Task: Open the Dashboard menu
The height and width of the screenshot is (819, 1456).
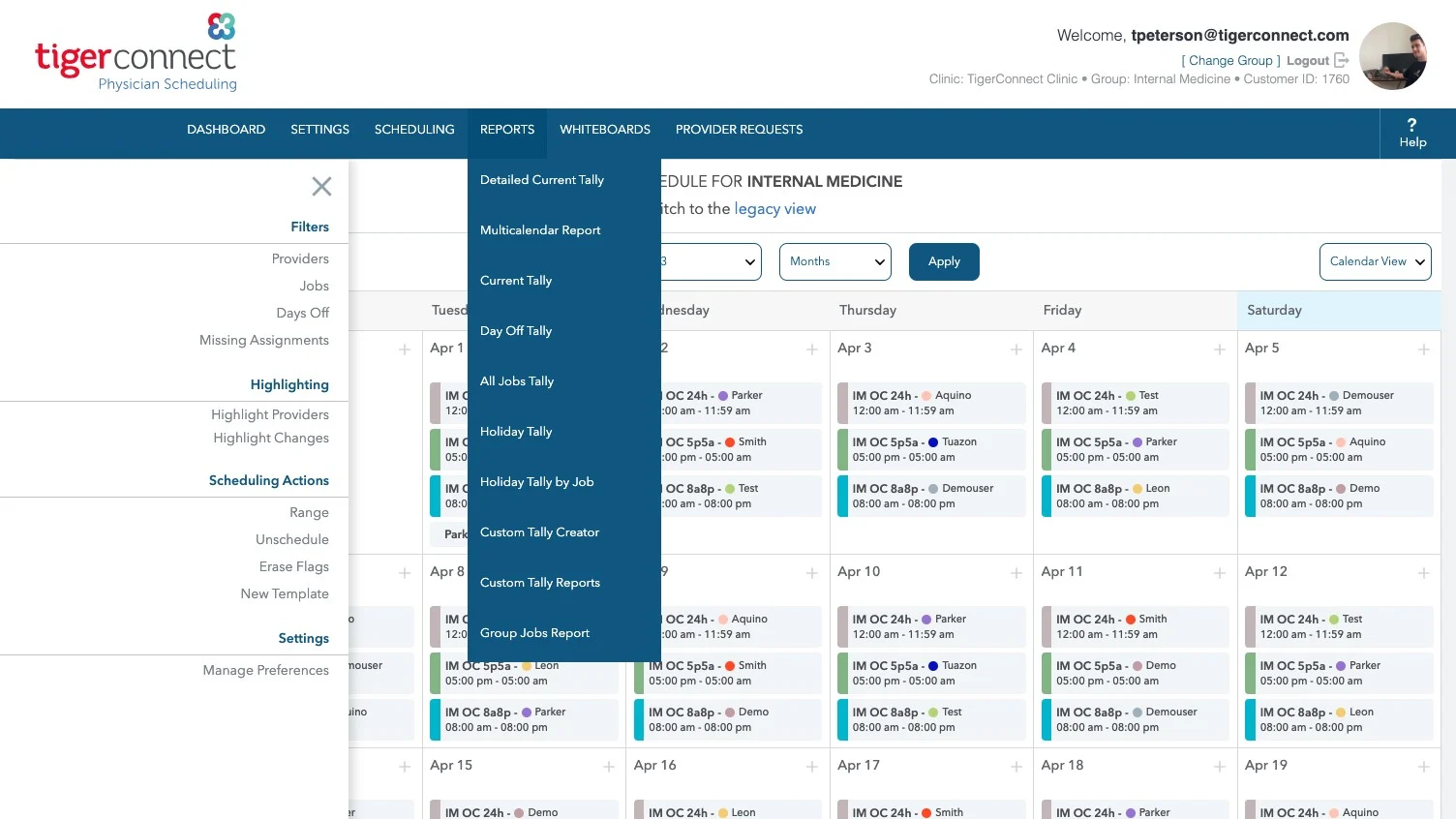Action: point(227,130)
